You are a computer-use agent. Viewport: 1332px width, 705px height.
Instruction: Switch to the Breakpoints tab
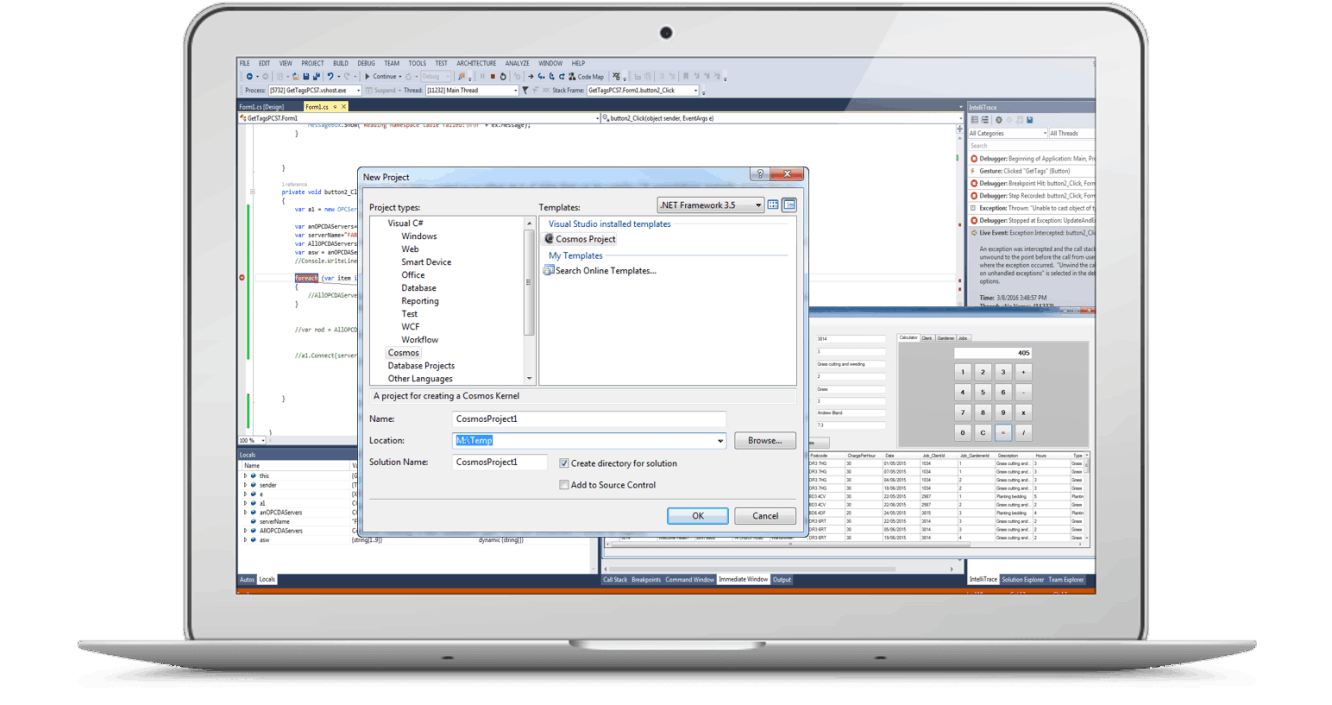point(646,579)
